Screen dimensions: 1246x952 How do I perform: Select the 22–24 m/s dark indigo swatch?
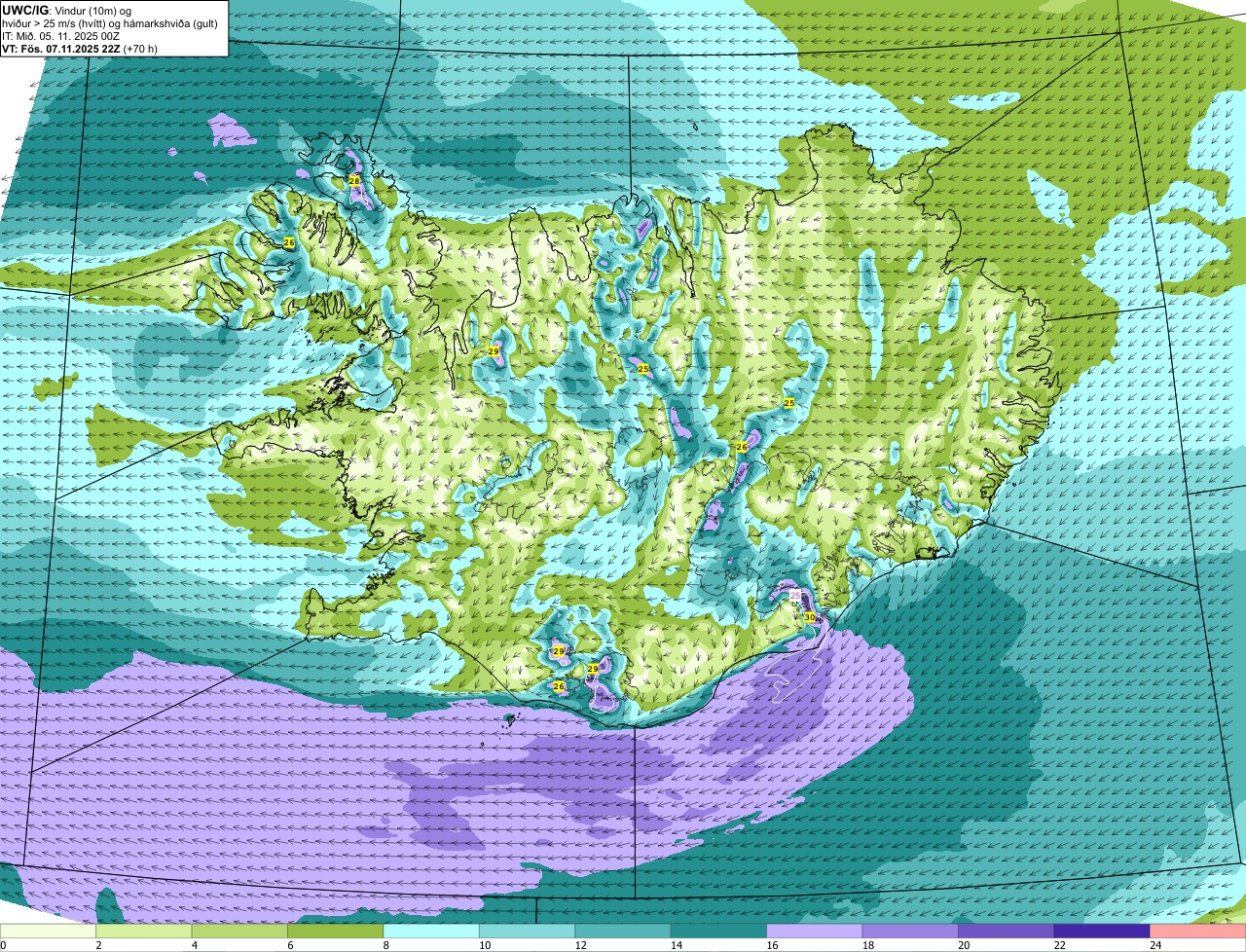pos(1101,931)
